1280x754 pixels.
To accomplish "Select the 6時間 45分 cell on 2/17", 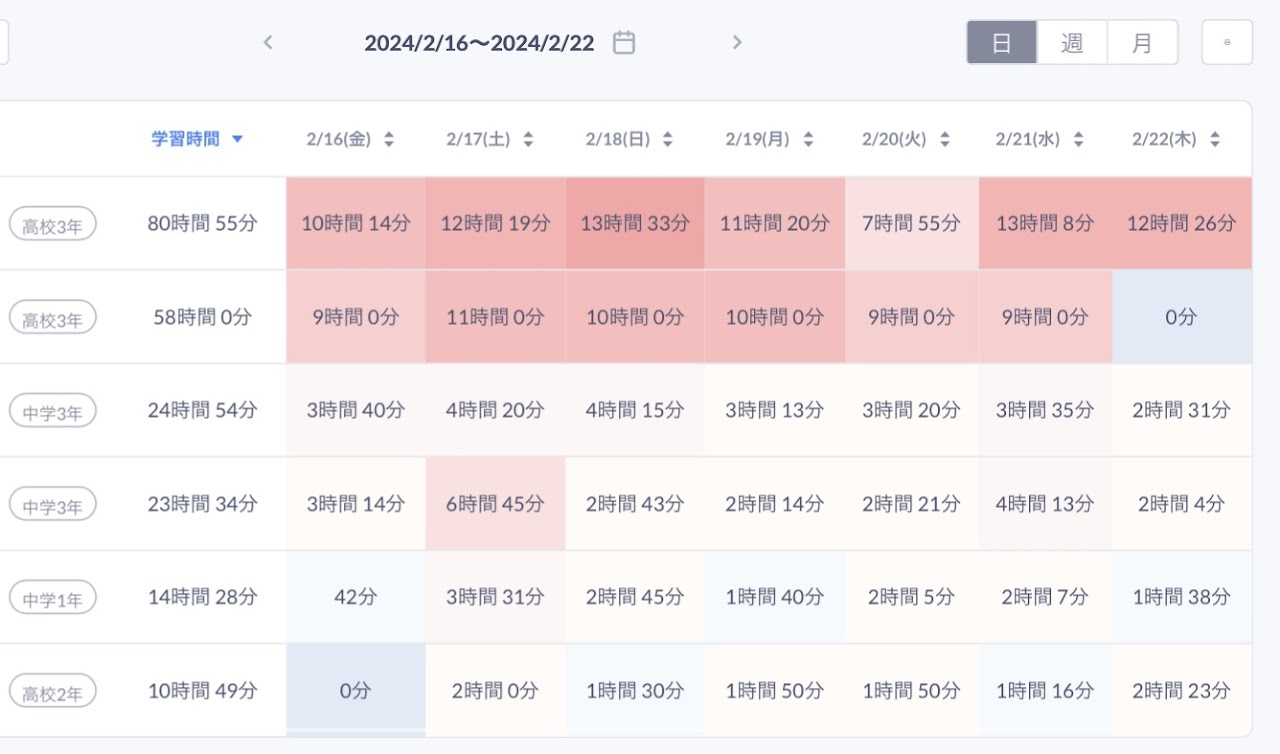I will [495, 504].
